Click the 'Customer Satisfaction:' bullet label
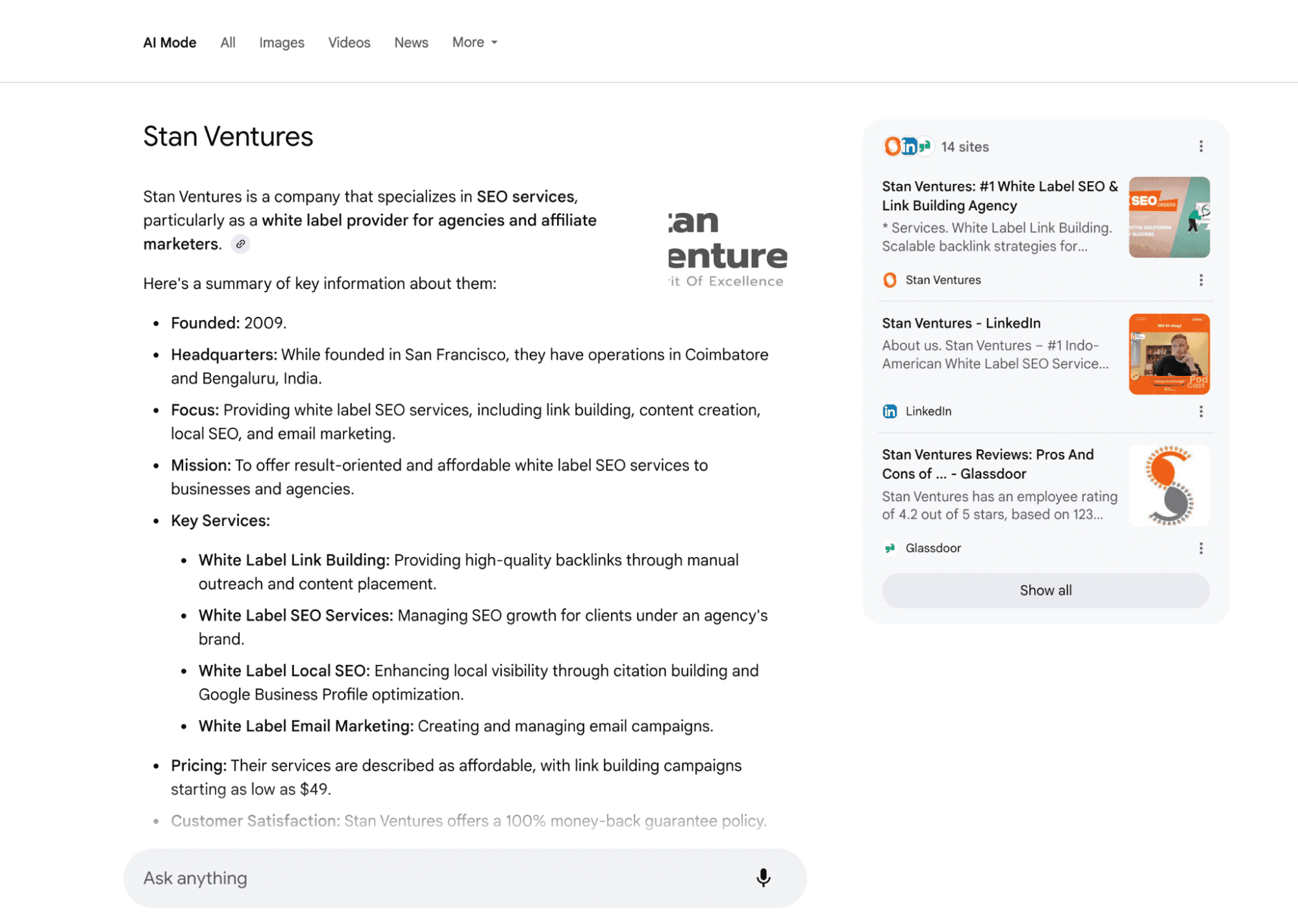This screenshot has height=924, width=1298. [255, 820]
